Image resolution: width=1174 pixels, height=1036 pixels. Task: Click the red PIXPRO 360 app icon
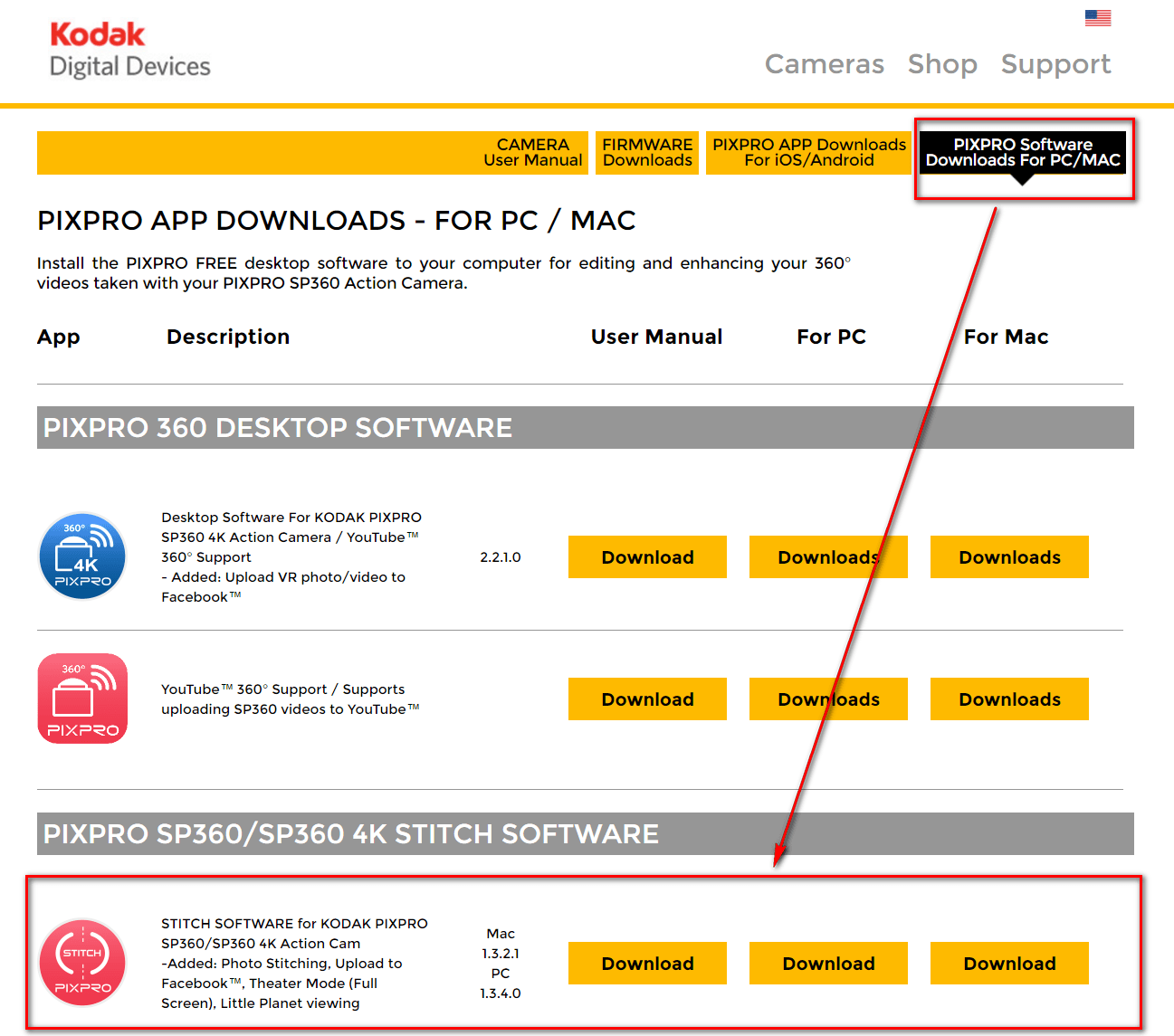pos(82,699)
